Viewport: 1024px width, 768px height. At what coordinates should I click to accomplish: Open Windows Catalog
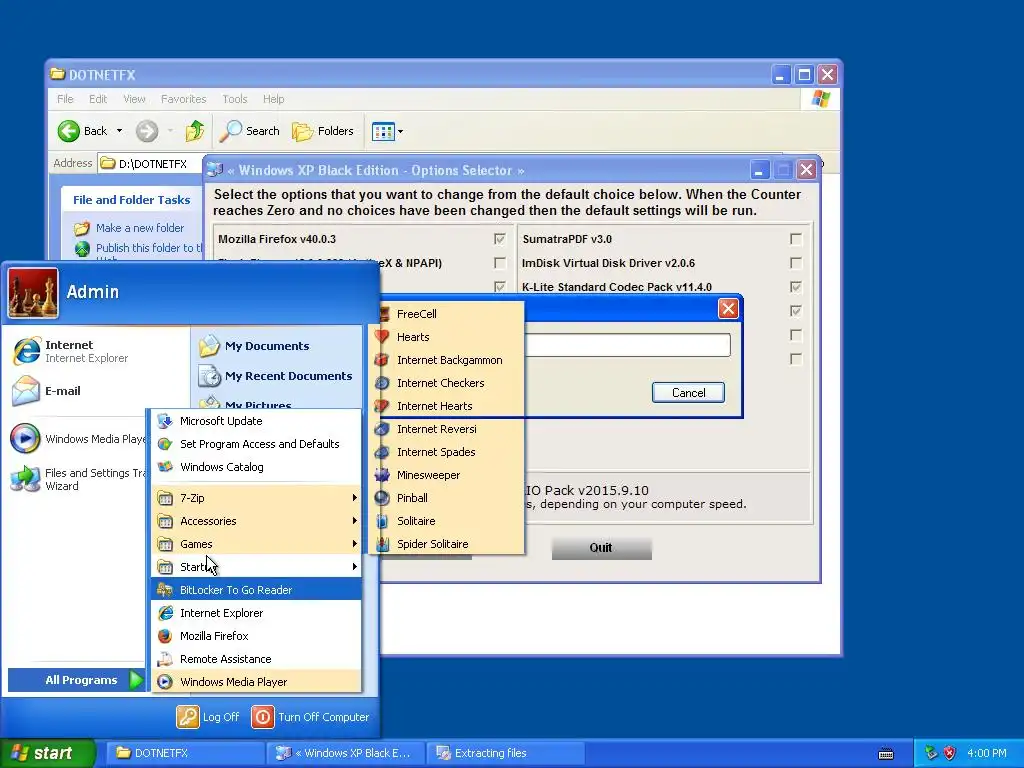point(256,467)
